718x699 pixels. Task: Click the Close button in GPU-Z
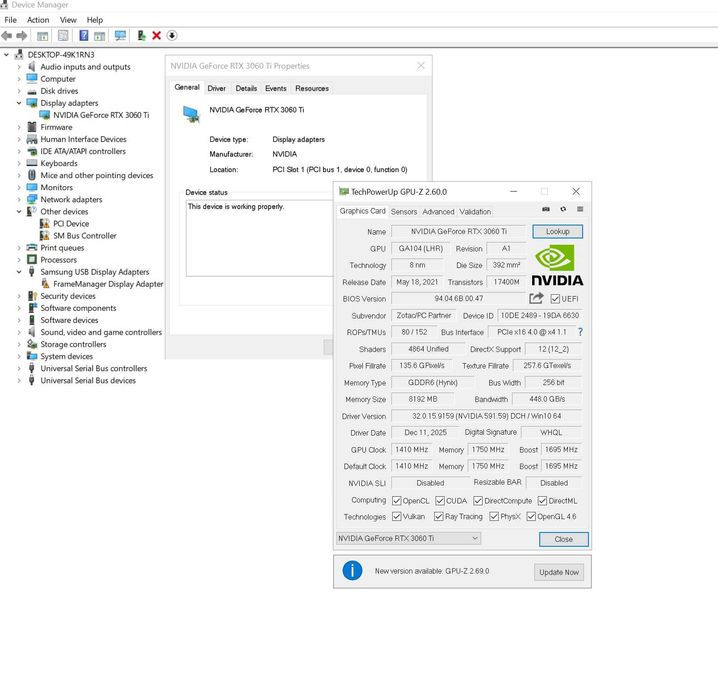(x=564, y=539)
